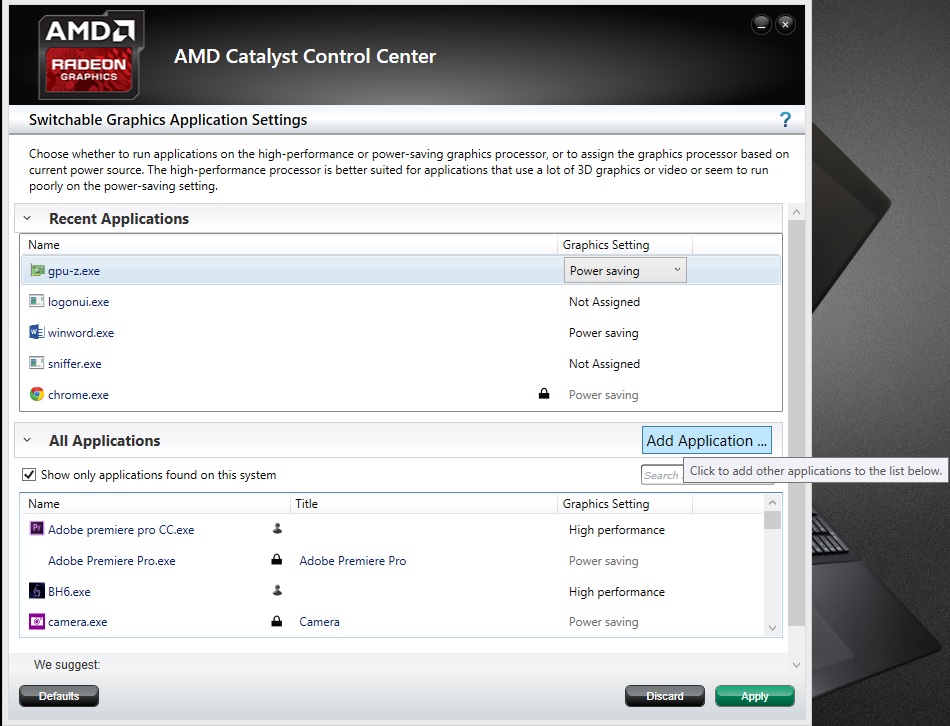Image resolution: width=950 pixels, height=726 pixels.
Task: Click lock icon on camera.exe row
Action: tap(276, 621)
